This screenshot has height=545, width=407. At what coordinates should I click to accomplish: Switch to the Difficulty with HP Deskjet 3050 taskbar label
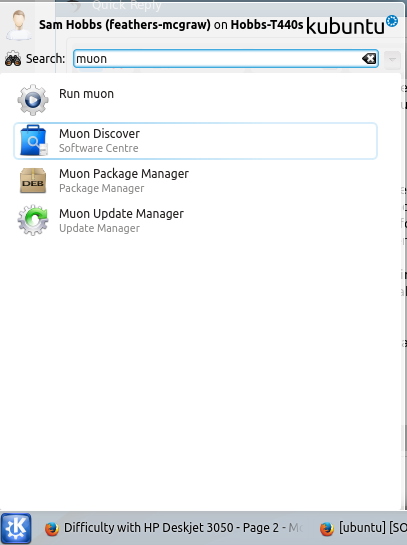pos(183,528)
